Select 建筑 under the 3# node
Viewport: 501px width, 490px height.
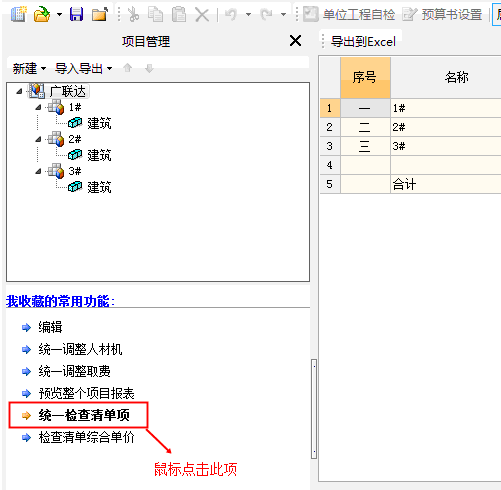[x=99, y=187]
